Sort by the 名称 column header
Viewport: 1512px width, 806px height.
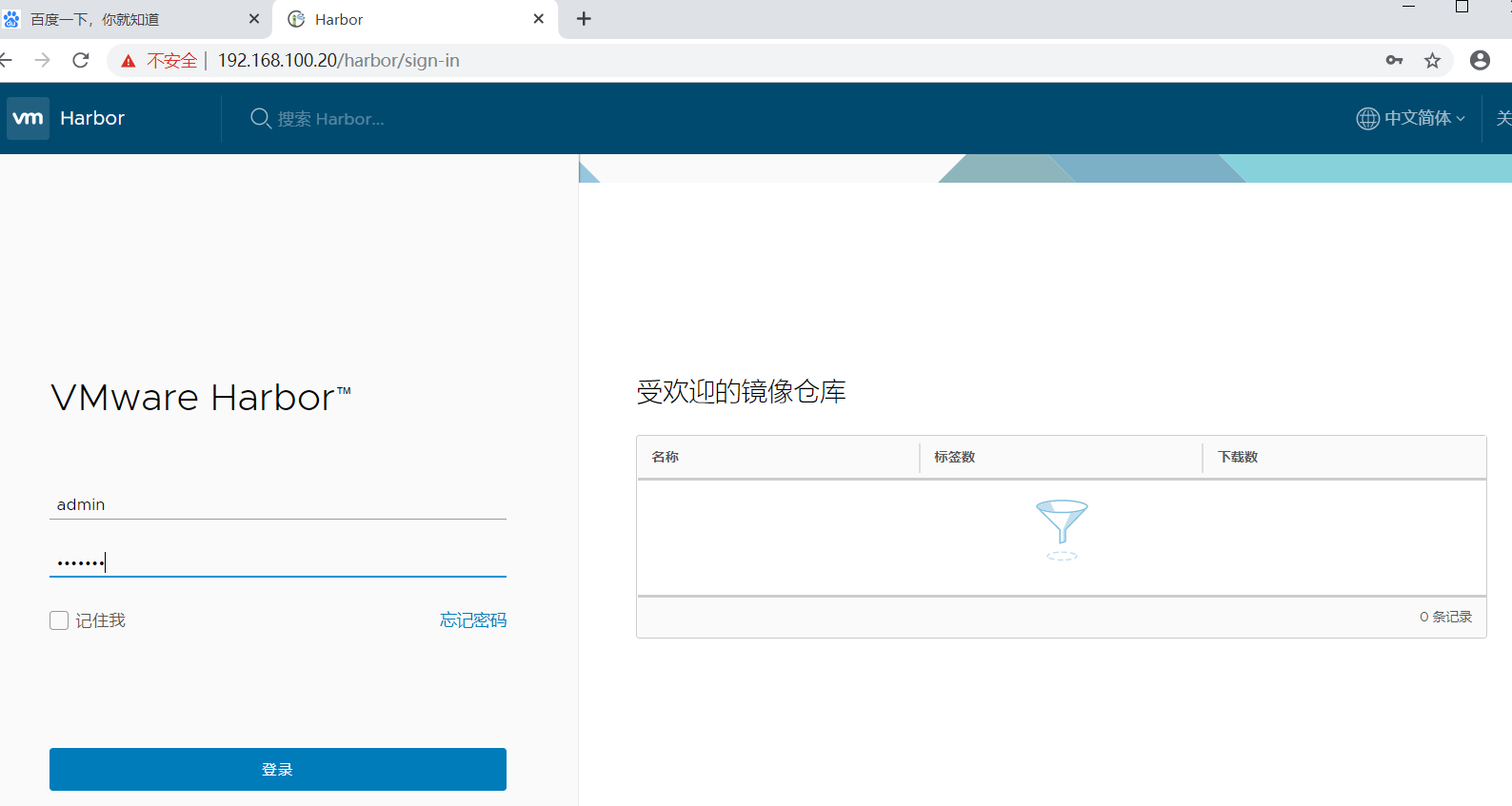coord(666,457)
